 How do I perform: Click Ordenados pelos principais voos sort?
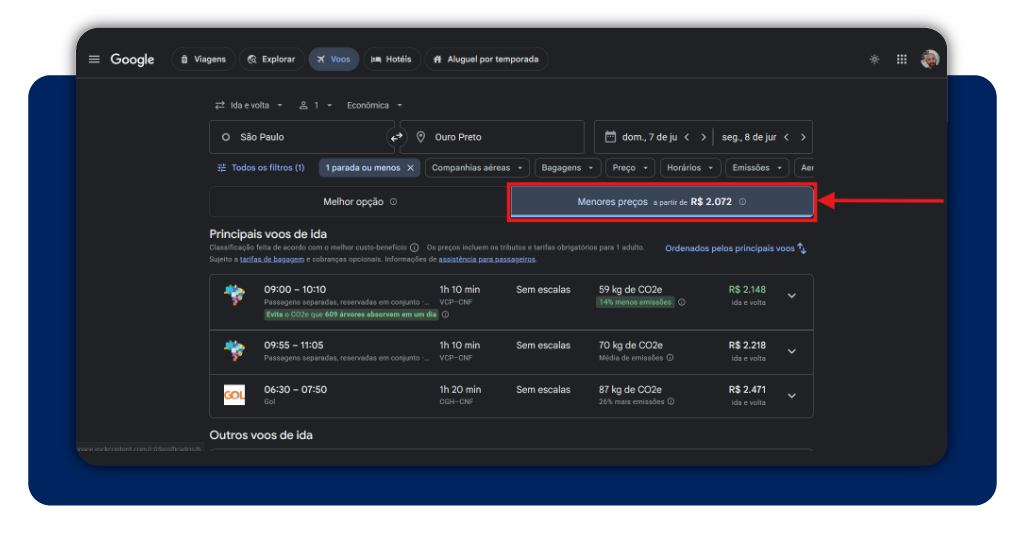(x=735, y=248)
